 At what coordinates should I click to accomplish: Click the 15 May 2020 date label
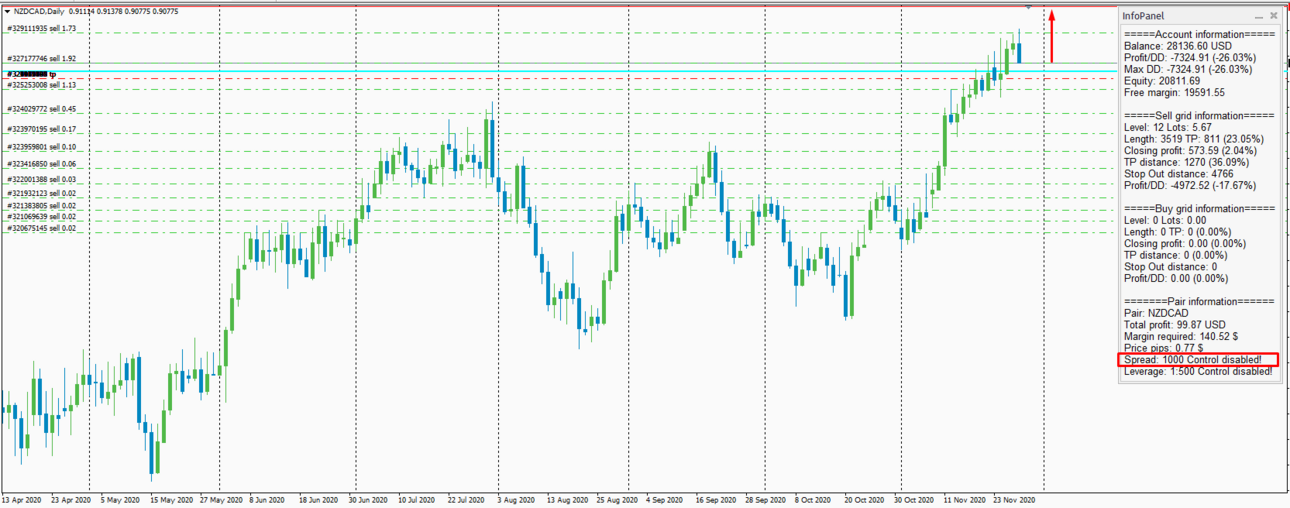click(x=171, y=498)
